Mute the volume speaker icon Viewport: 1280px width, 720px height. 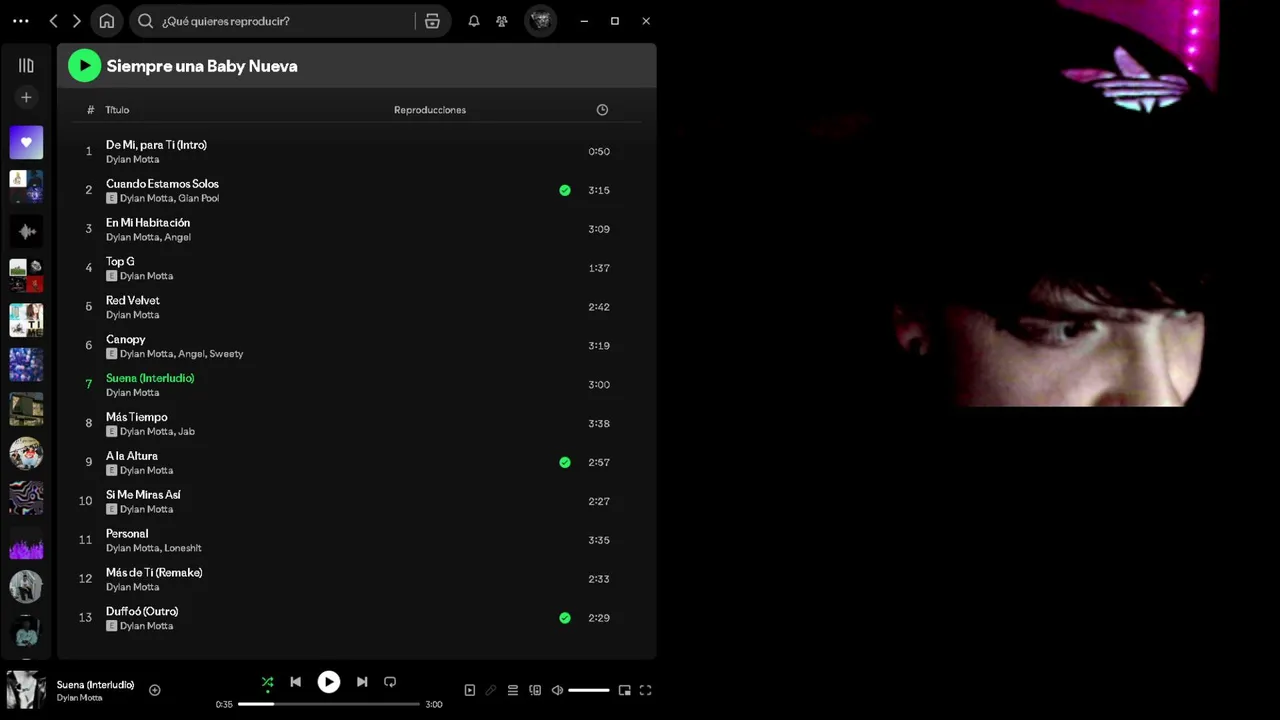557,690
